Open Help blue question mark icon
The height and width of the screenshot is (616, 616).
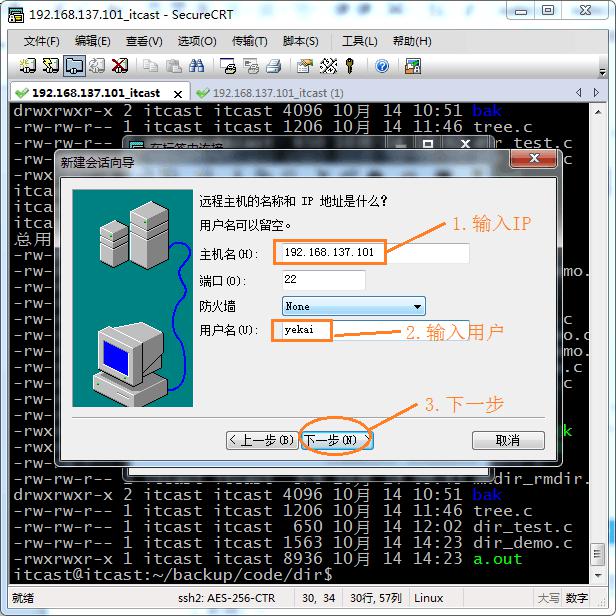[x=382, y=66]
